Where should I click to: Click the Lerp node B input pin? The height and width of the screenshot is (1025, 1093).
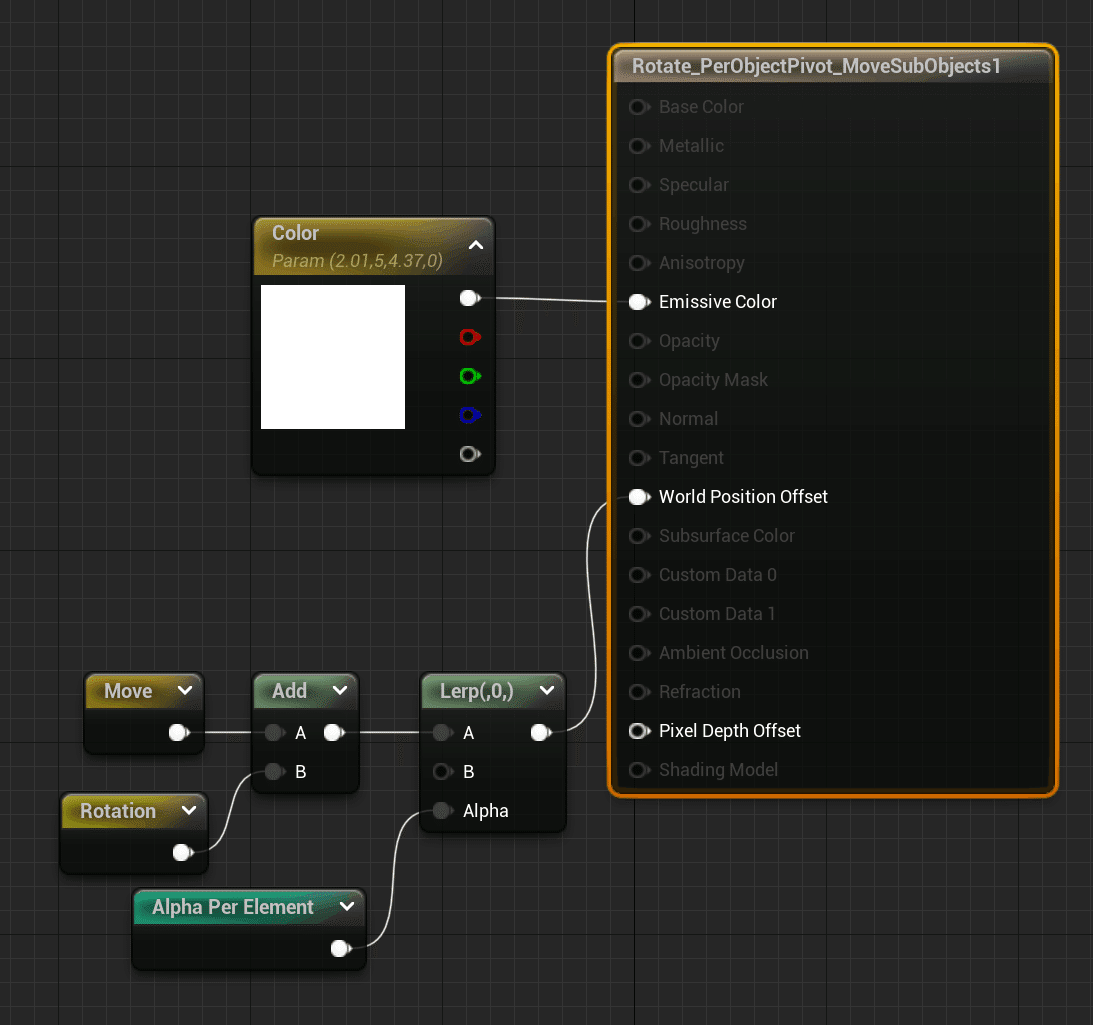point(443,772)
